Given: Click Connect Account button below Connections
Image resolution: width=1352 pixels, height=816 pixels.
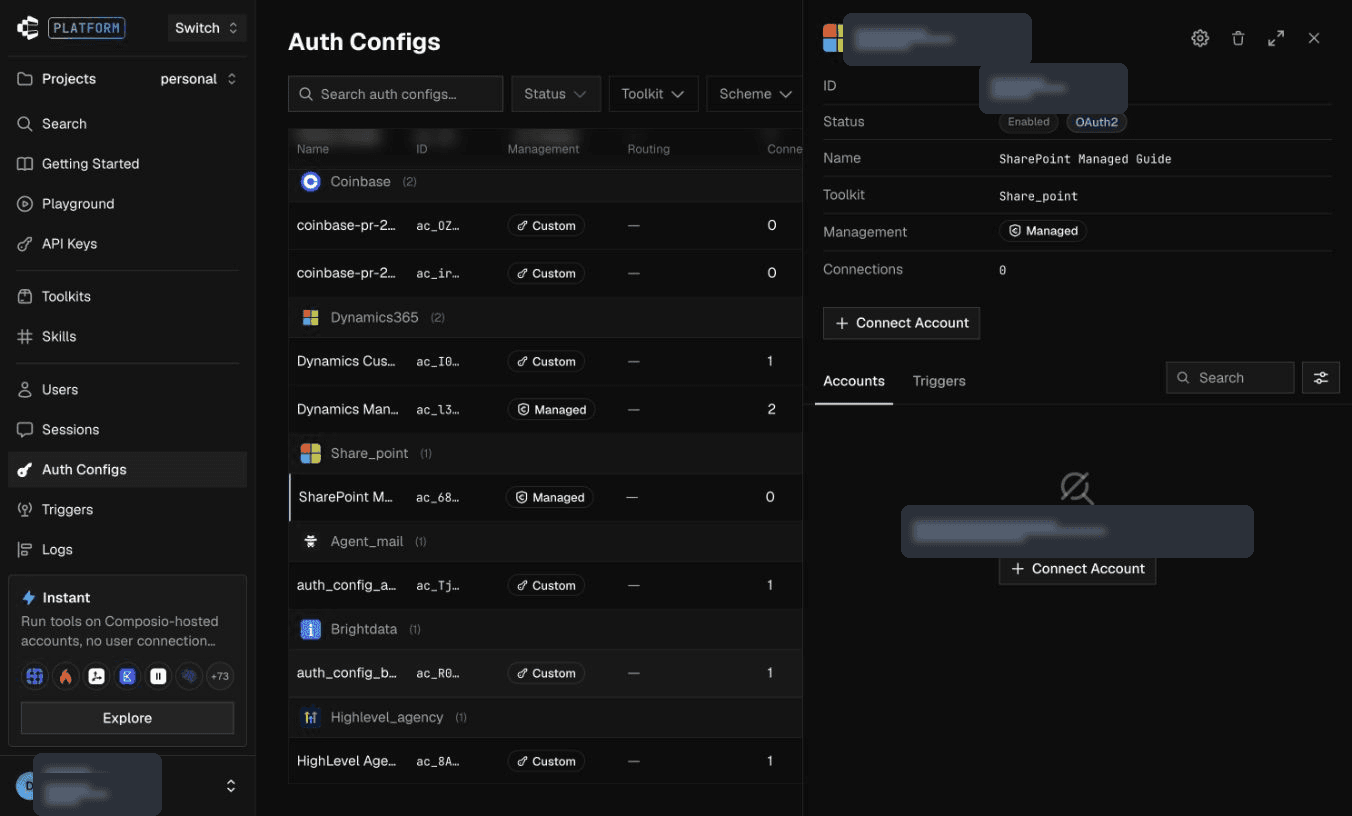Looking at the screenshot, I should click(901, 323).
